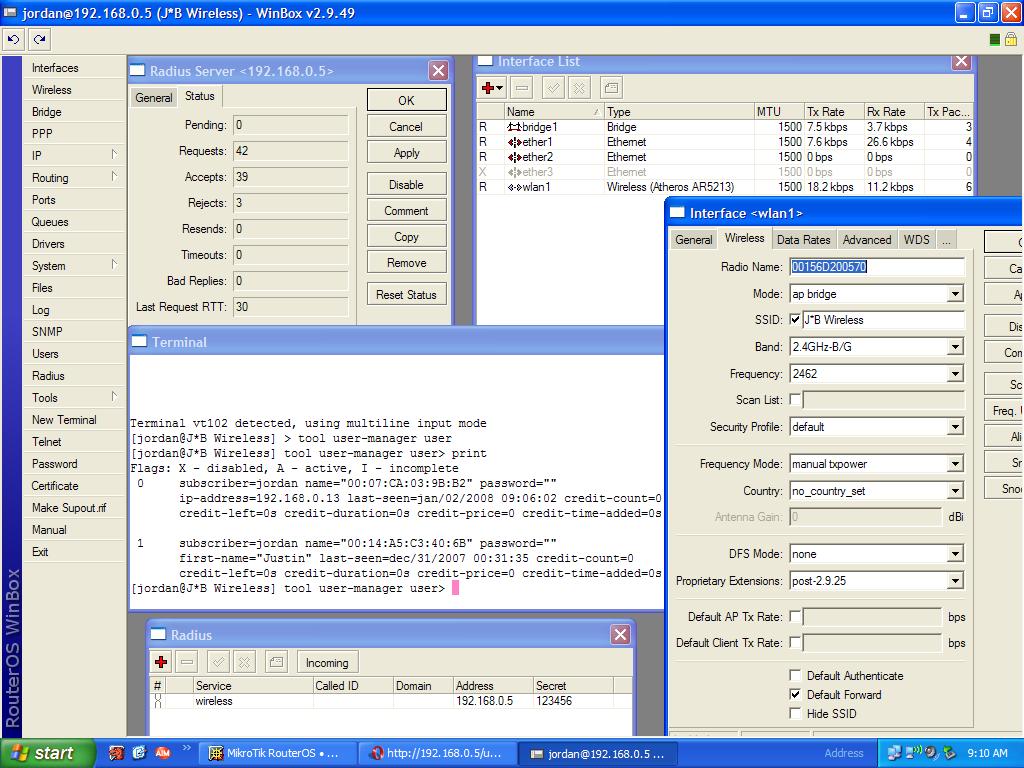The height and width of the screenshot is (768, 1024).
Task: Click the redo arrow in WinBox toolbar
Action: [39, 39]
